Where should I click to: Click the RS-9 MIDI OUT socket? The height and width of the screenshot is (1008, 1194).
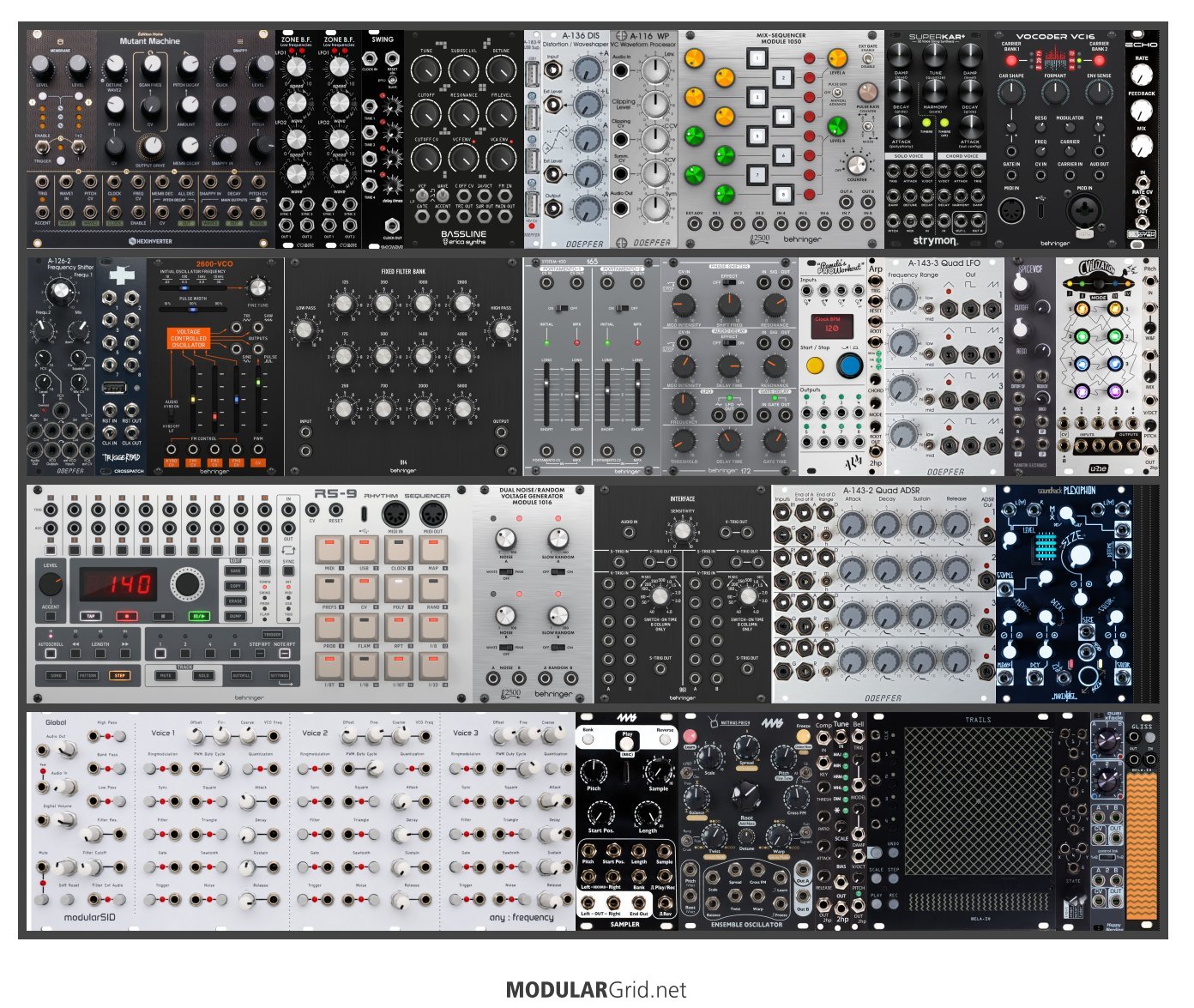(433, 514)
